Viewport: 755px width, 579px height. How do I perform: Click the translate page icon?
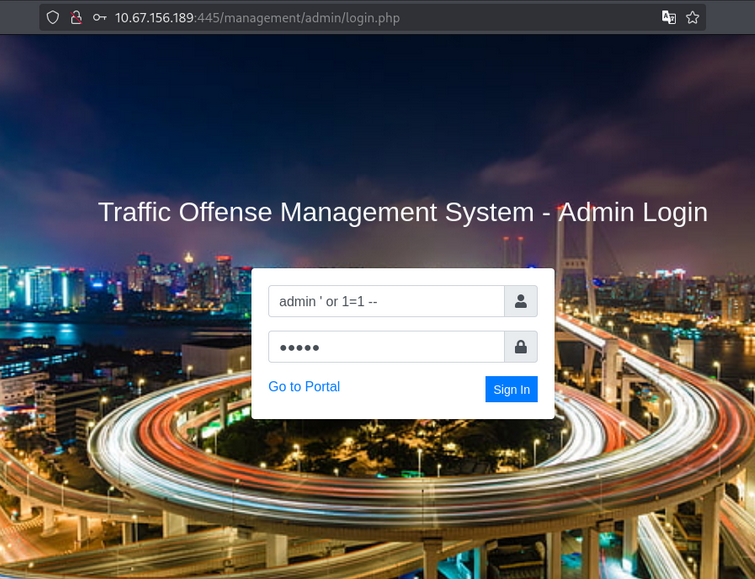[668, 17]
